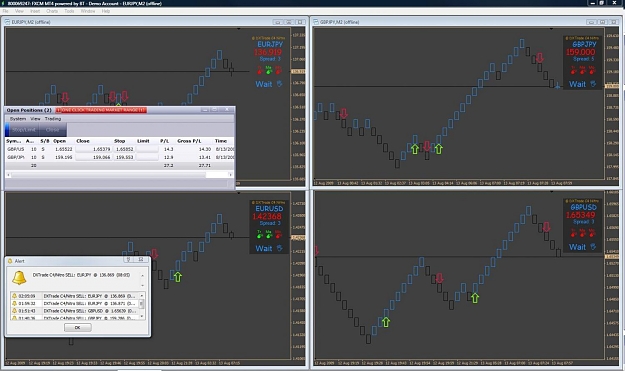This screenshot has width=625, height=371.
Task: Click the stop price 1.65852 cell
Action: coord(124,149)
